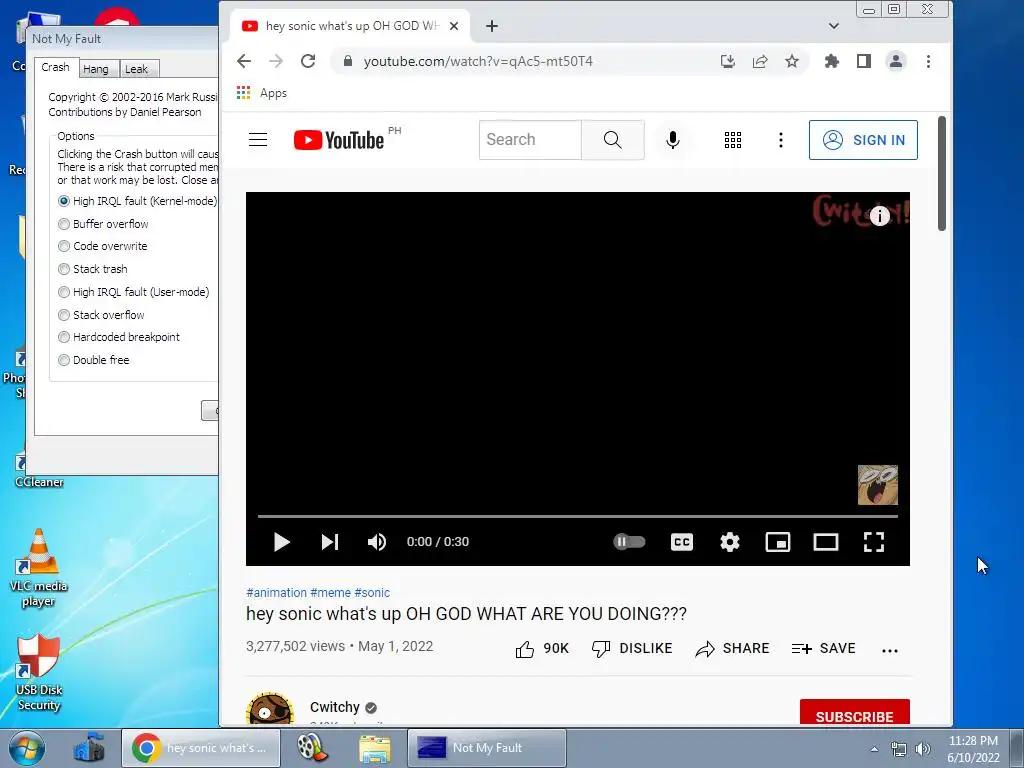Image resolution: width=1024 pixels, height=768 pixels.
Task: Click Not My Fault taskbar button
Action: 487,748
